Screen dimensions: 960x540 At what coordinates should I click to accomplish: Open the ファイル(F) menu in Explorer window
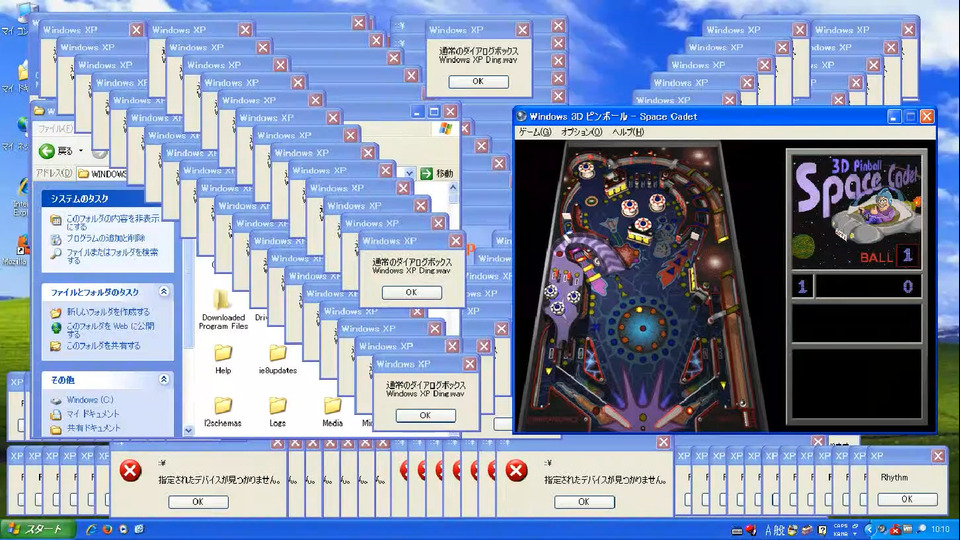[55, 129]
